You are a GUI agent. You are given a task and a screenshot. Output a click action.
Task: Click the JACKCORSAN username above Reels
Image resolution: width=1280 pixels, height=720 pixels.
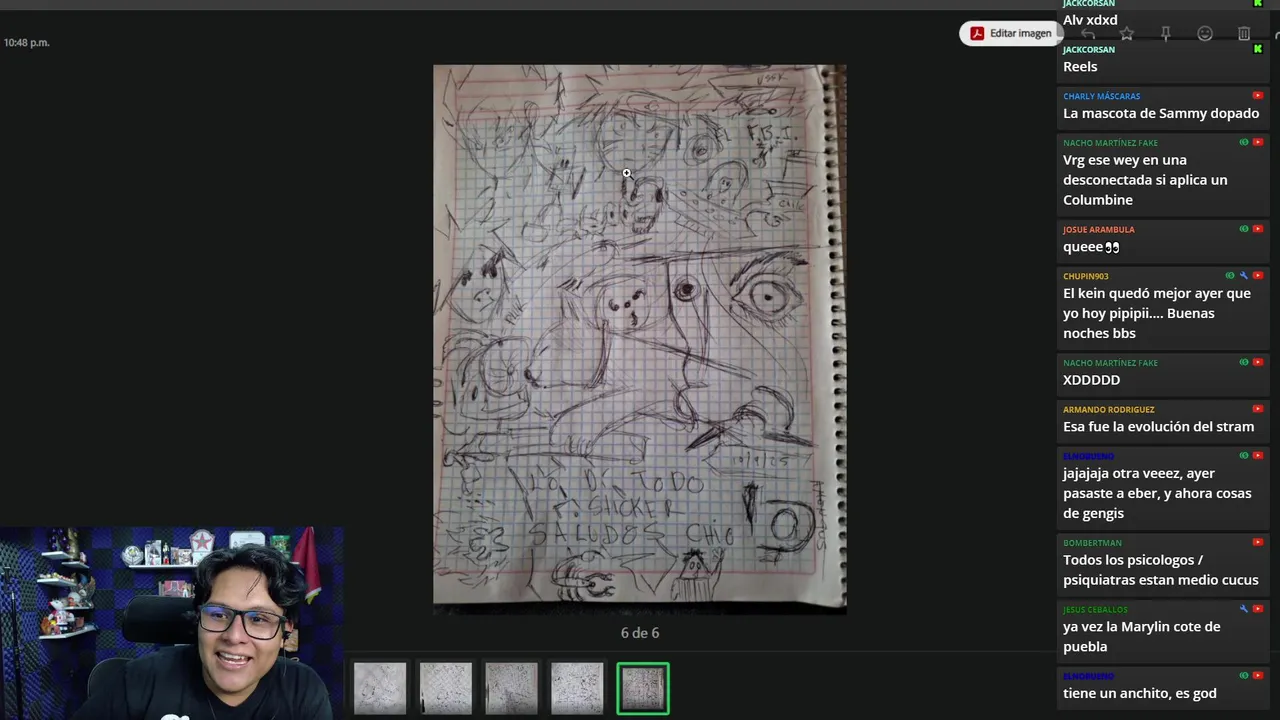pos(1089,49)
